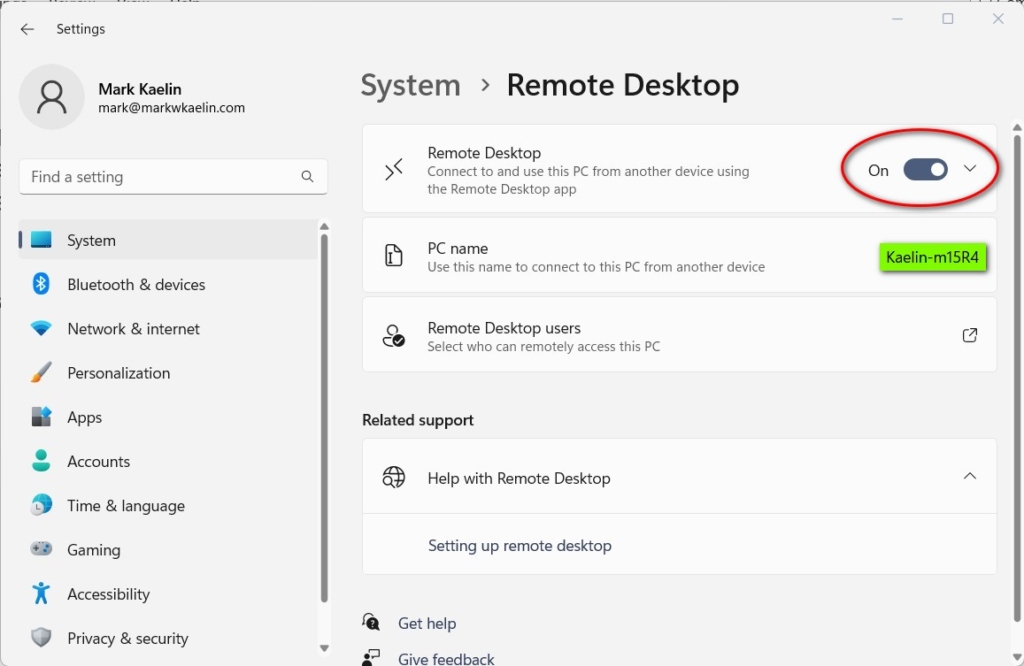Click the user profile avatar
Viewport: 1024px width, 666px height.
[52, 97]
